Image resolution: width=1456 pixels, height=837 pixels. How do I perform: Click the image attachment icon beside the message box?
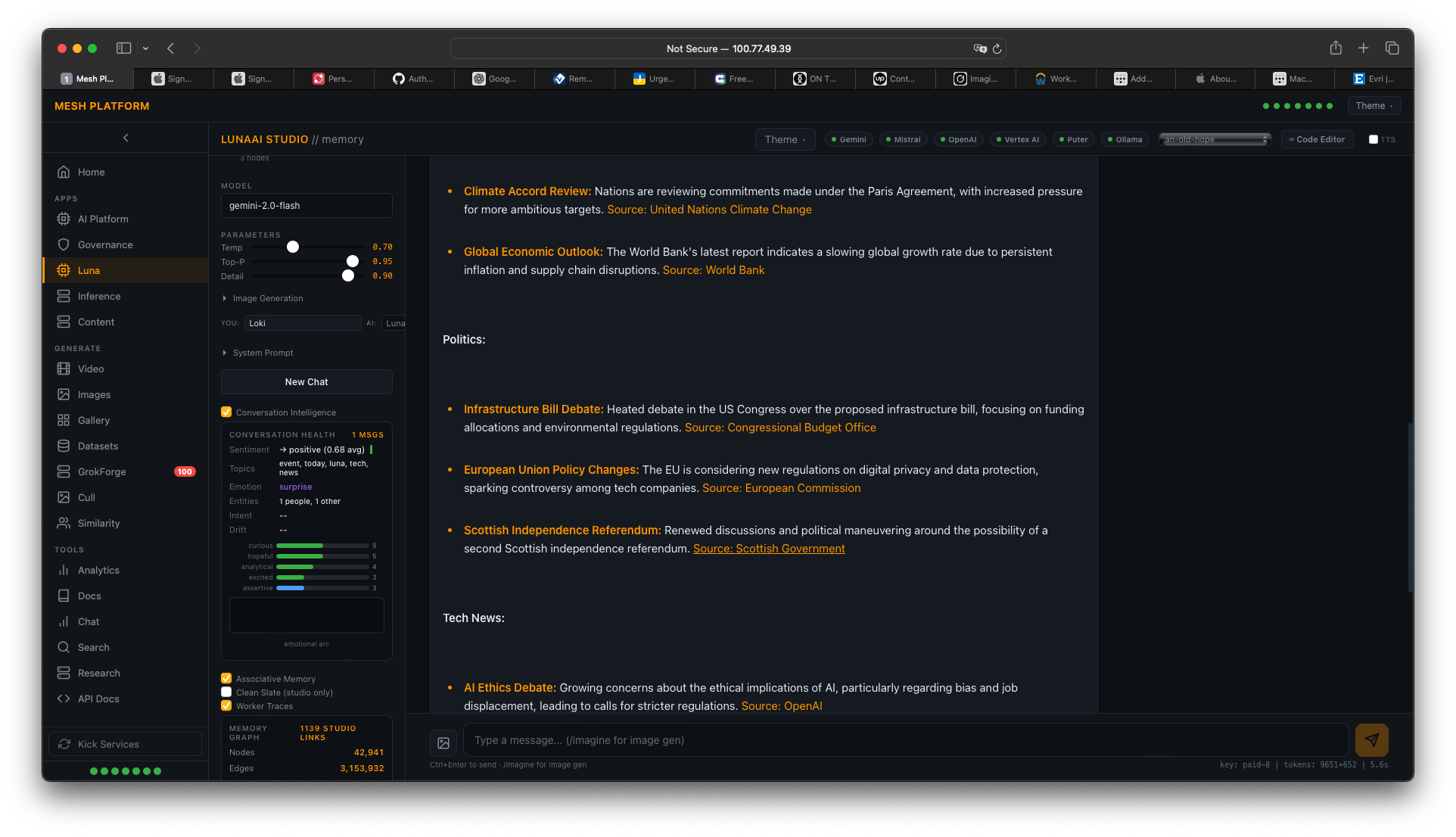(443, 743)
